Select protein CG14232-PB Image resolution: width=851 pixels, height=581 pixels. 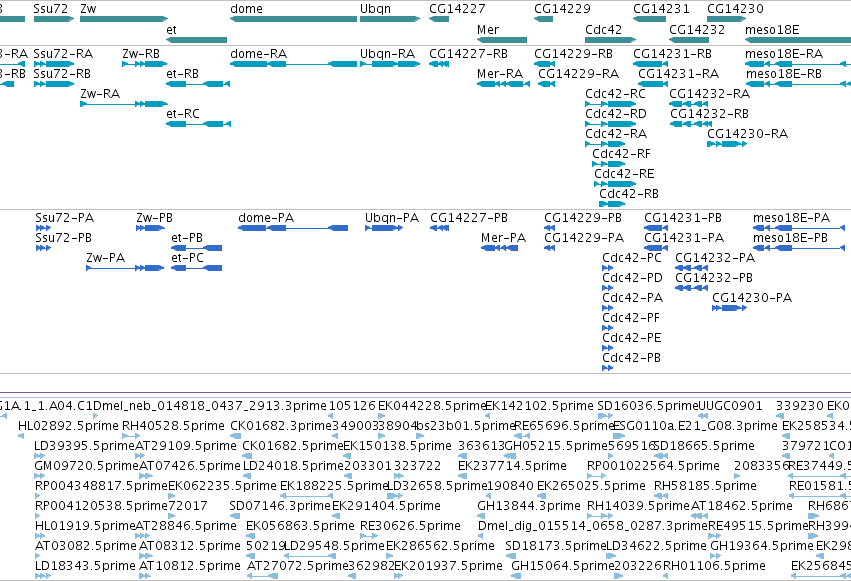(x=691, y=288)
